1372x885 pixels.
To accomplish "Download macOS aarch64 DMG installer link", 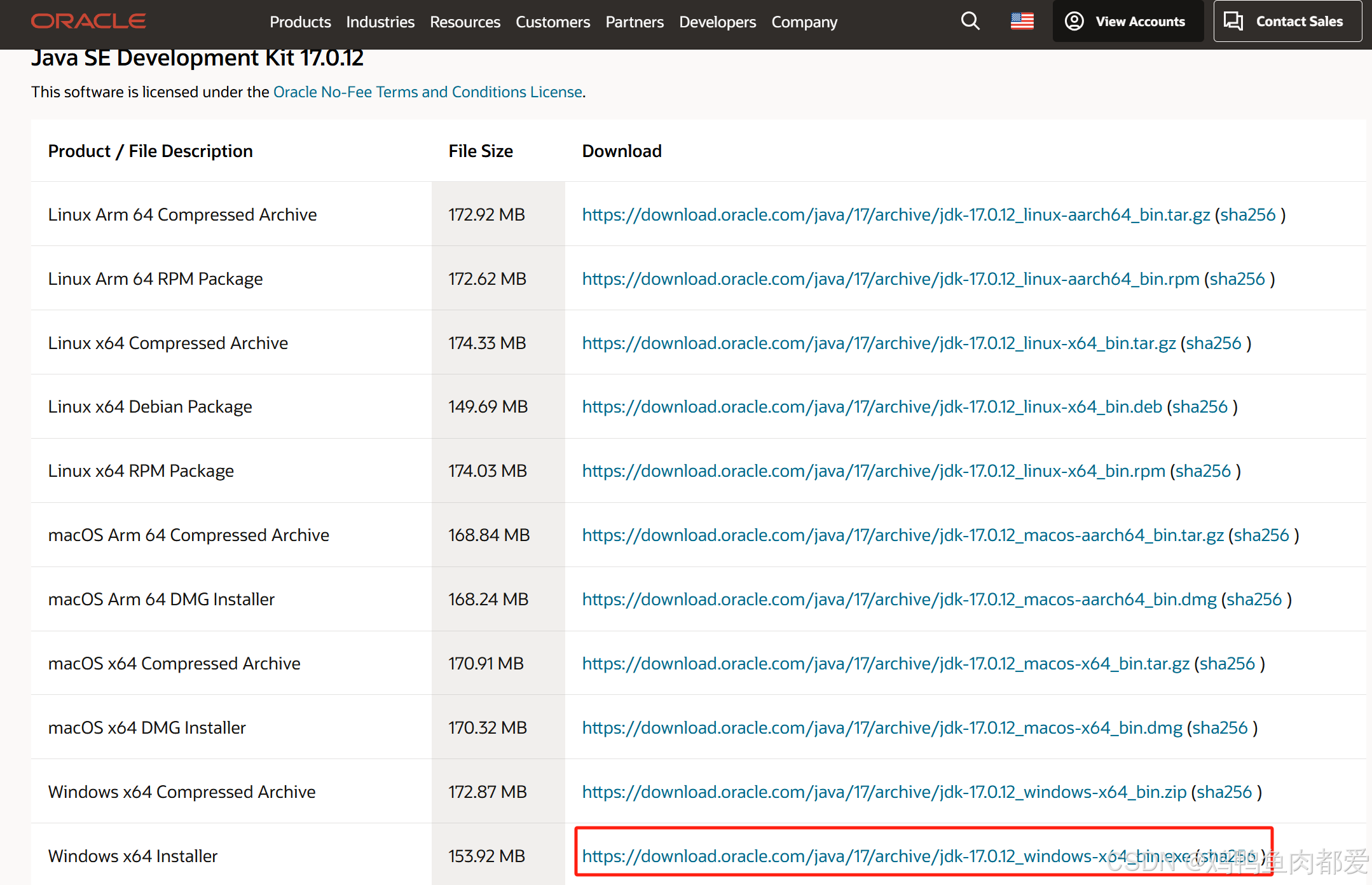I will (x=899, y=600).
